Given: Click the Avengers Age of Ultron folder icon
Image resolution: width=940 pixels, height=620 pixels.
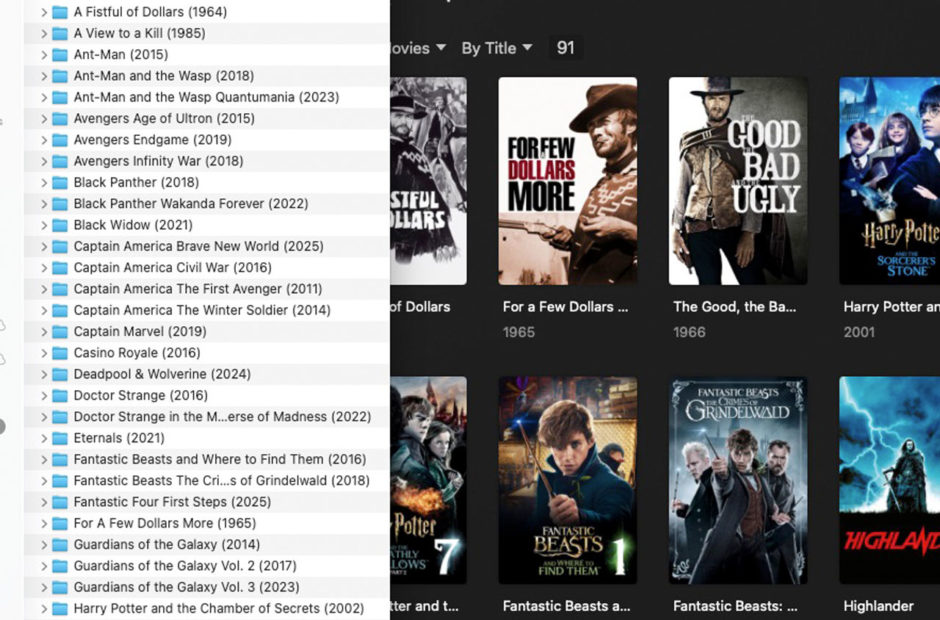Looking at the screenshot, I should (x=60, y=119).
